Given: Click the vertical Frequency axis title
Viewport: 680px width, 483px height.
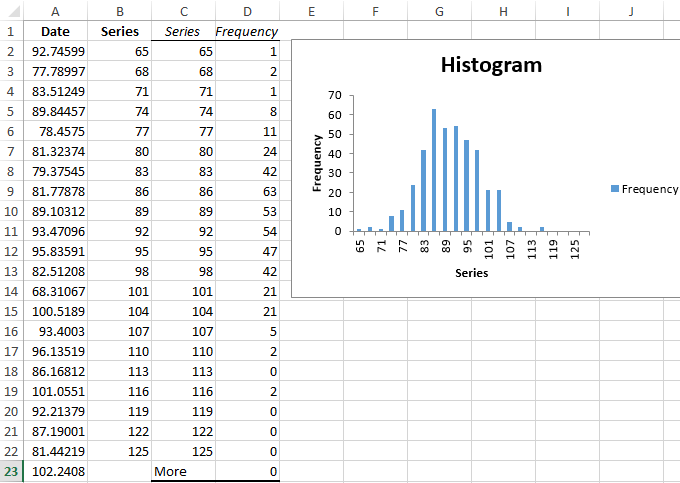Looking at the screenshot, I should click(317, 162).
